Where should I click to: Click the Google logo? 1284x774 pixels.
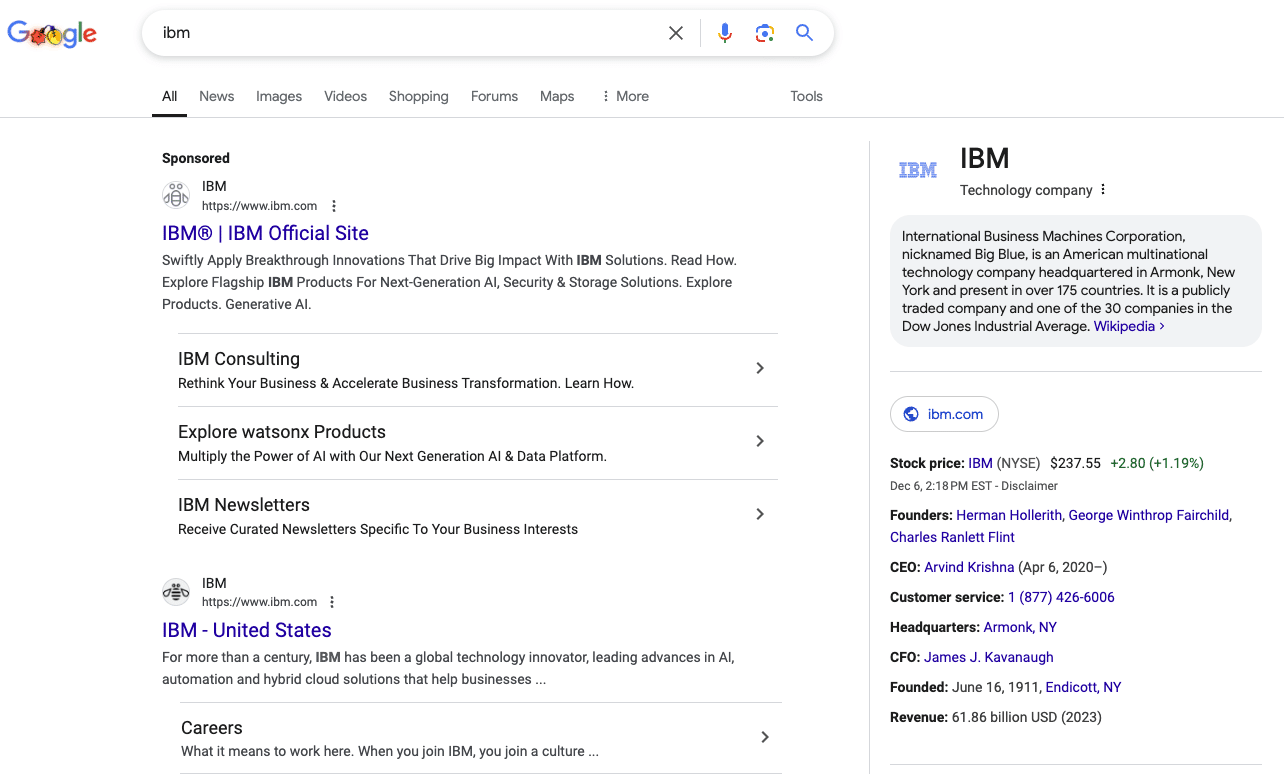[52, 34]
